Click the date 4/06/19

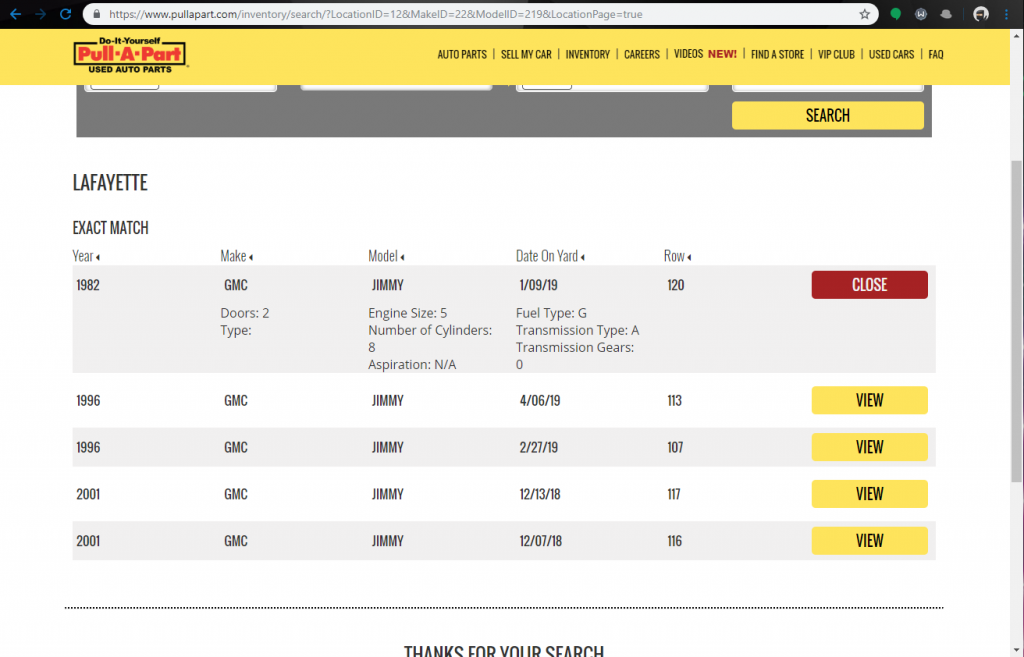[x=539, y=400]
